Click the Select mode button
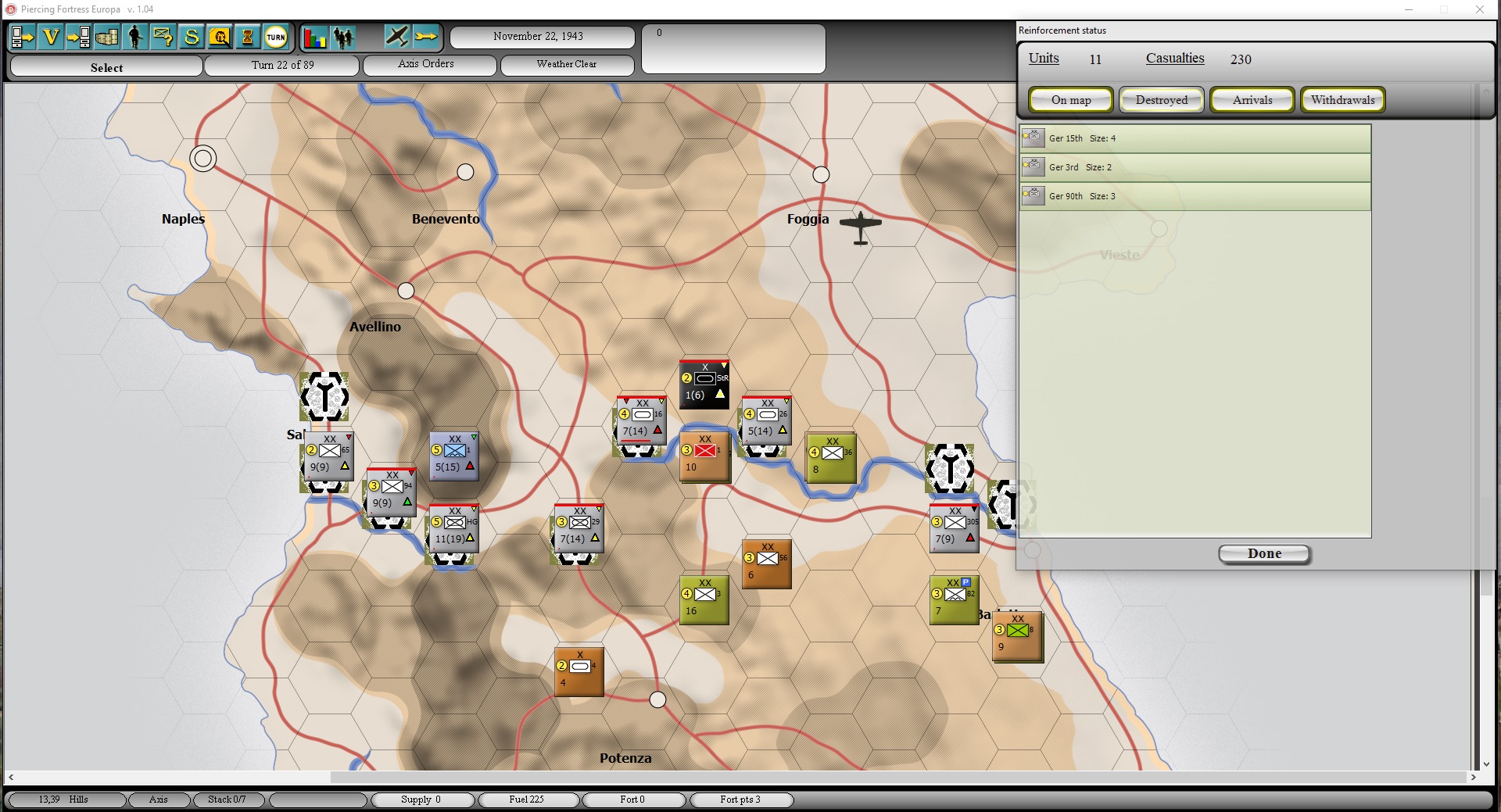Screen dimensions: 1501x812 pos(106,67)
